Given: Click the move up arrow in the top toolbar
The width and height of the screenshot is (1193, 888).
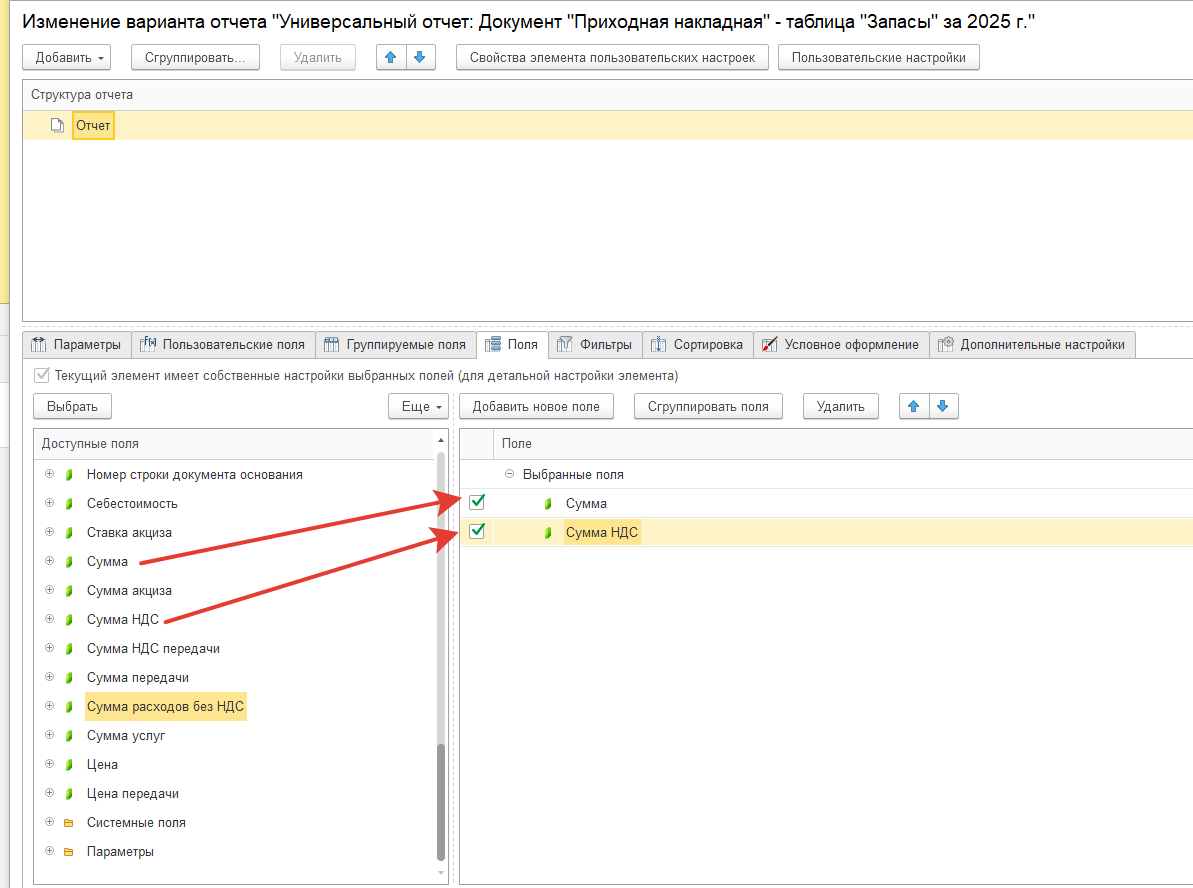Looking at the screenshot, I should (x=391, y=58).
